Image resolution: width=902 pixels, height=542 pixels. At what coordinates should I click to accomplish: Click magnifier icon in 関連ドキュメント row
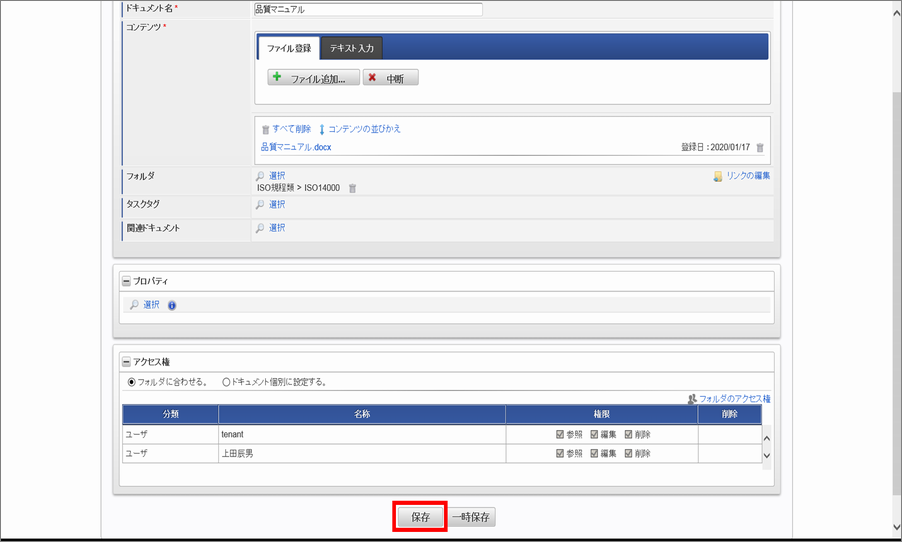pos(260,228)
